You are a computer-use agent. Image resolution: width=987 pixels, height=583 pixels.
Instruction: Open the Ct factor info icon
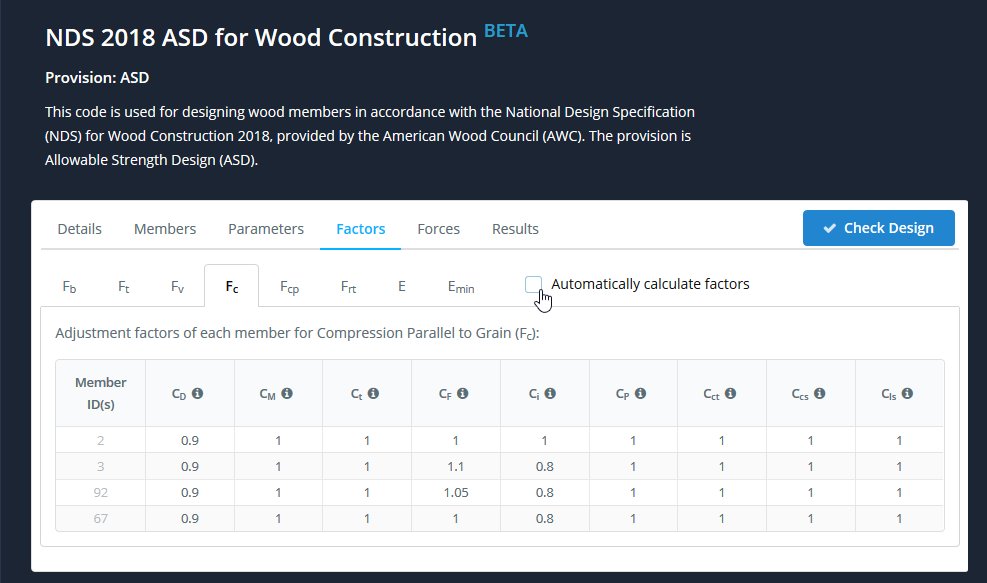pos(374,394)
